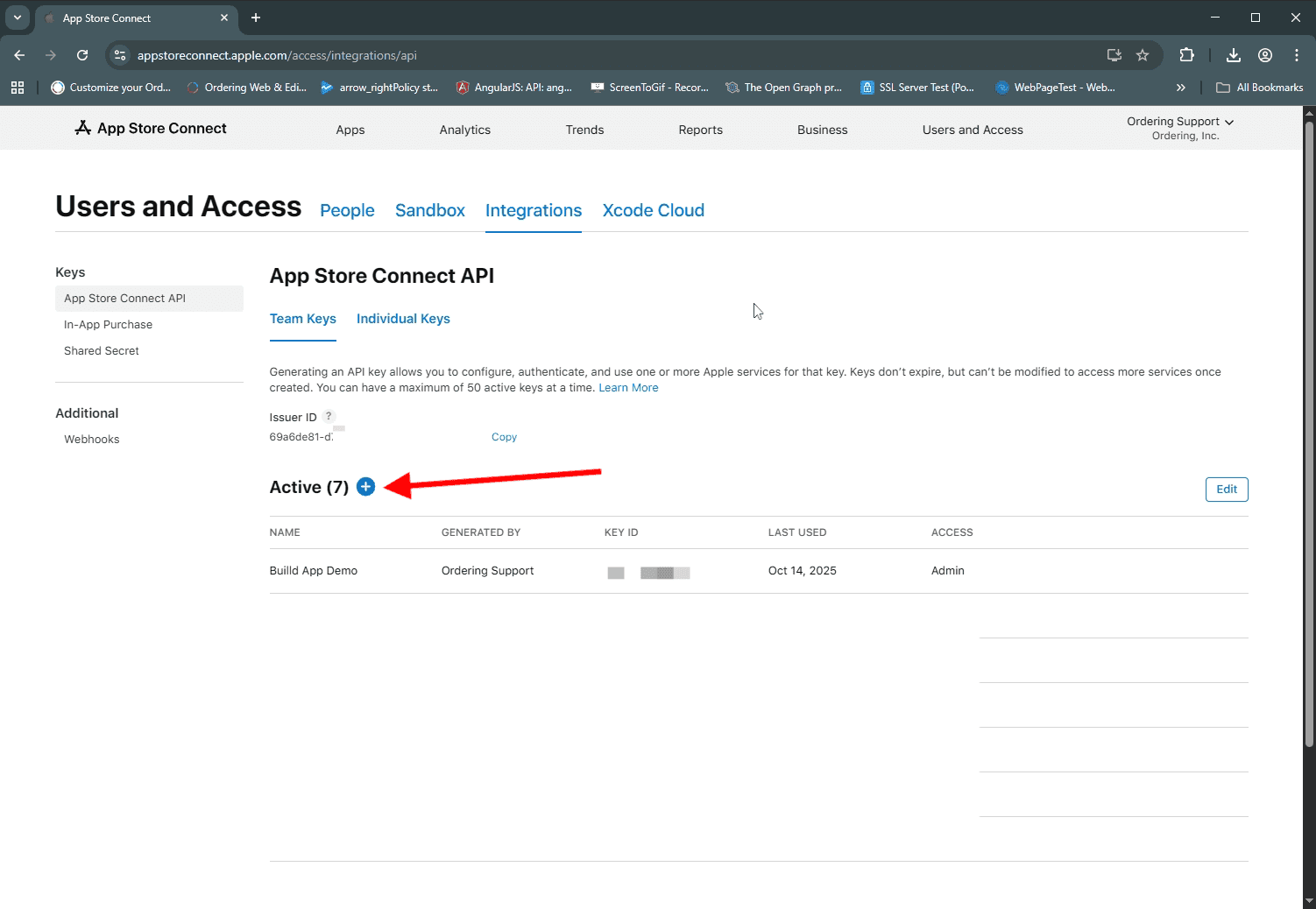This screenshot has width=1316, height=909.
Task: Switch to the Xcode Cloud tab
Action: tap(654, 210)
